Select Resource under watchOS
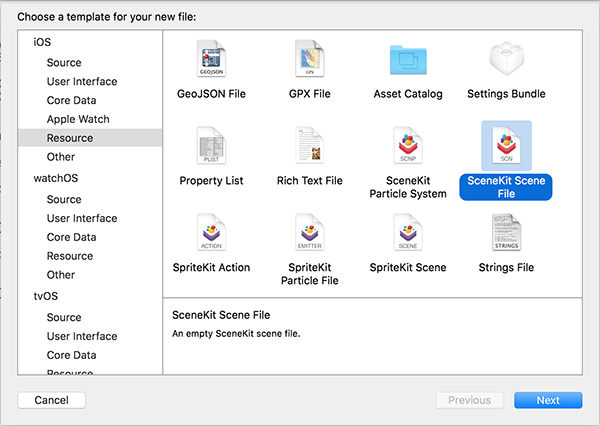Image resolution: width=600 pixels, height=426 pixels. coord(70,256)
